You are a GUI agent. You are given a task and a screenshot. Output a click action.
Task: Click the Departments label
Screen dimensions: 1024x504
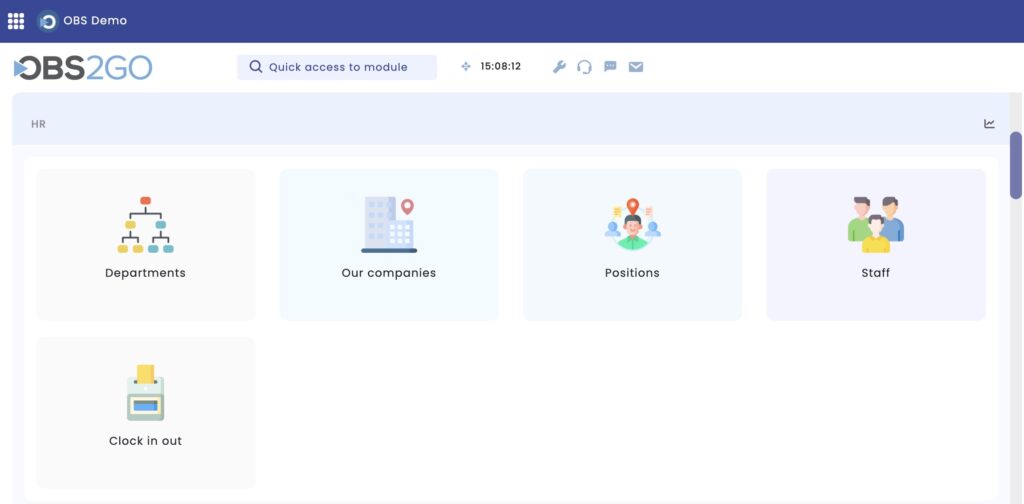pyautogui.click(x=146, y=273)
